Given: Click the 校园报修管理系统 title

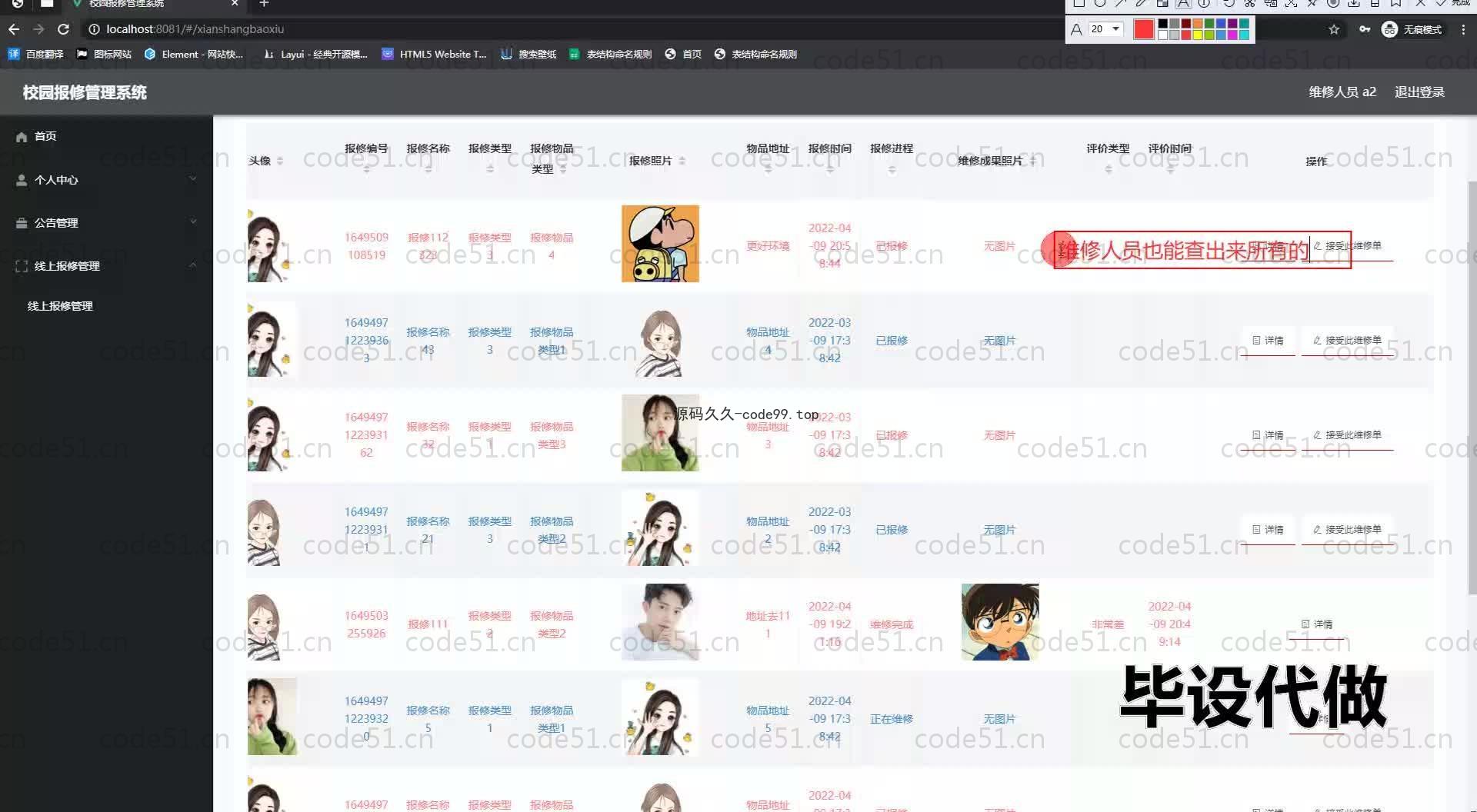Looking at the screenshot, I should (85, 92).
